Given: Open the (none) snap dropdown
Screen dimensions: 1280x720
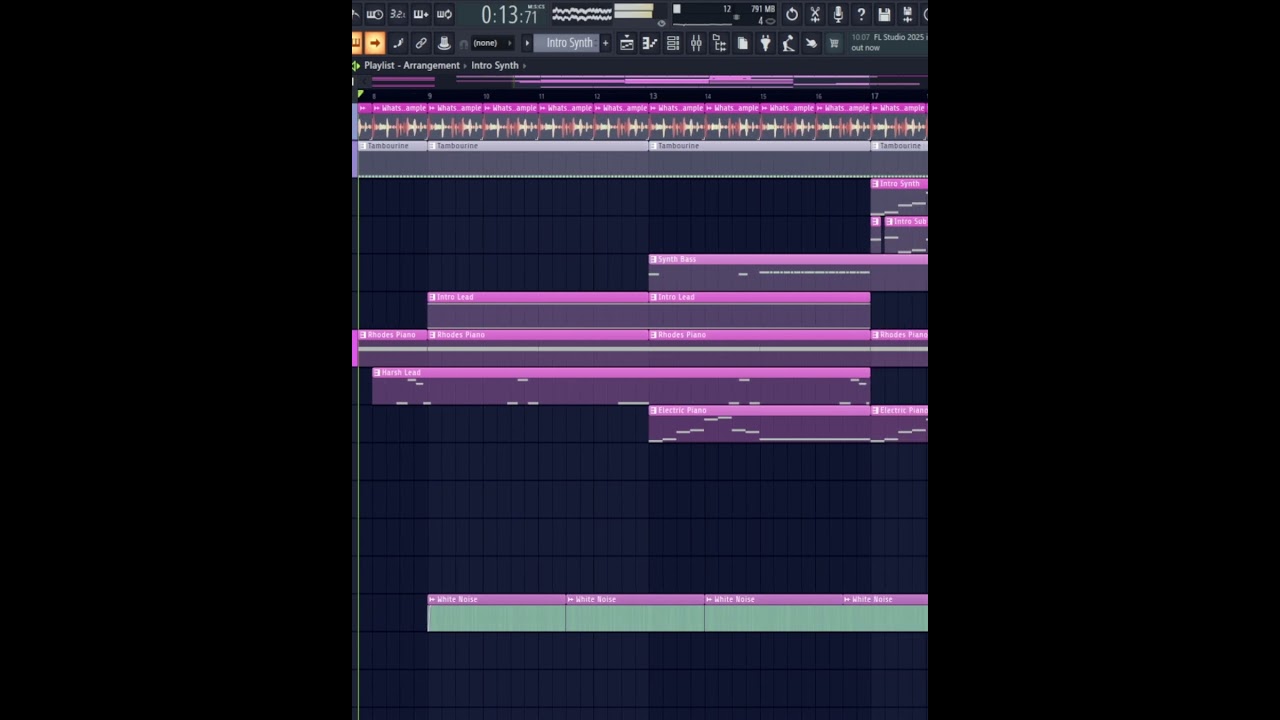Looking at the screenshot, I should tap(492, 43).
